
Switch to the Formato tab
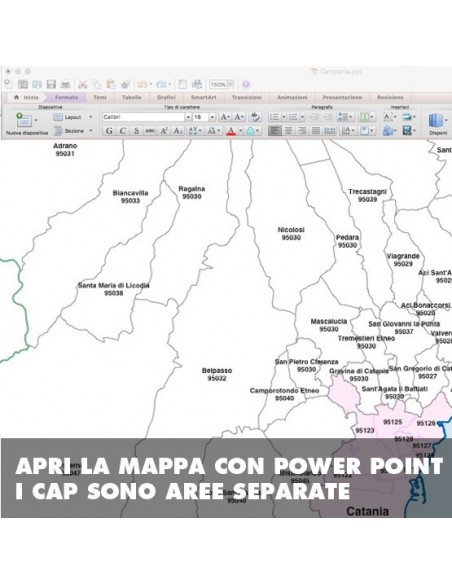[66, 97]
